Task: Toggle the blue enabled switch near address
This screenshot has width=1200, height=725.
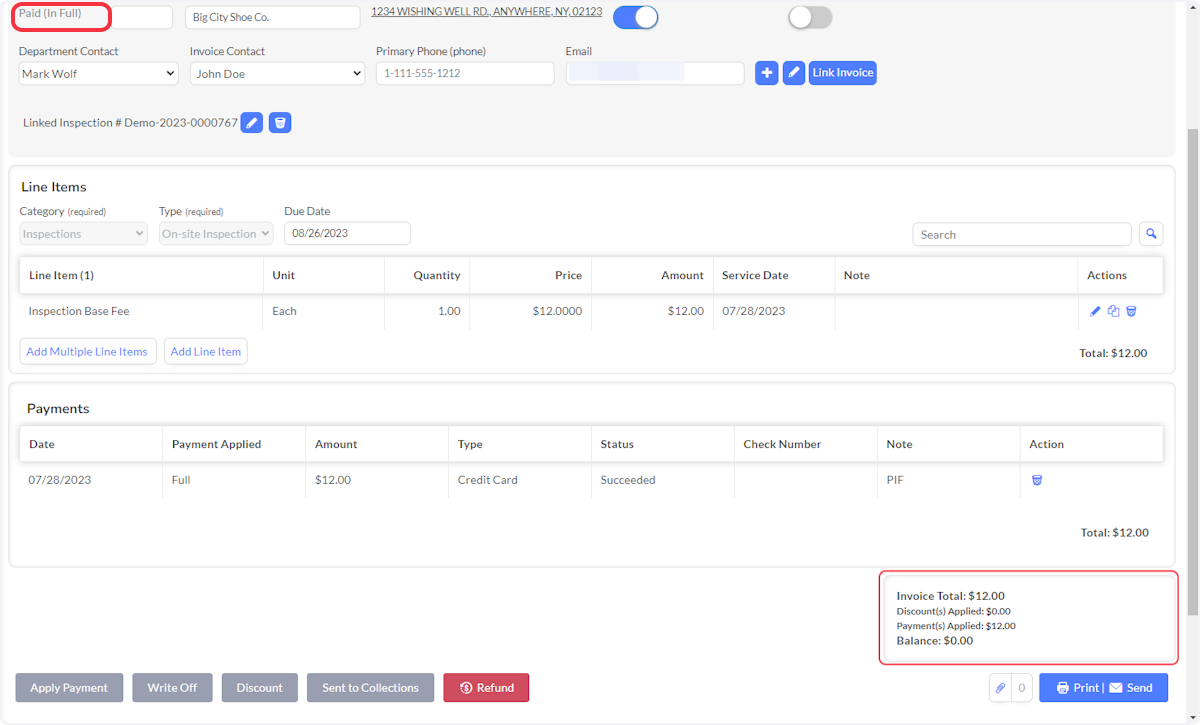Action: coord(635,17)
